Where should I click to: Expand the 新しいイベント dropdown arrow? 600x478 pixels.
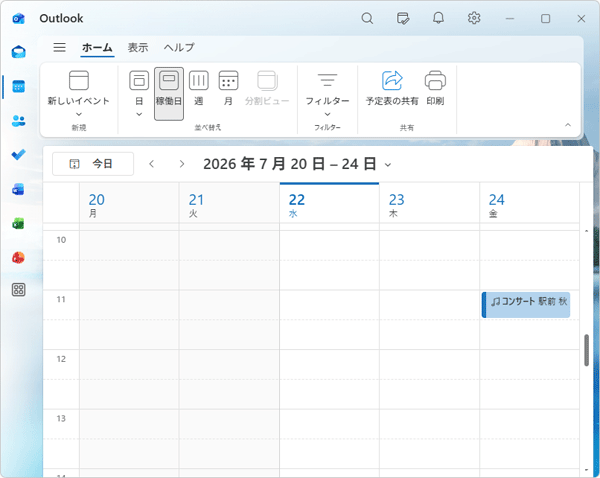[x=79, y=114]
